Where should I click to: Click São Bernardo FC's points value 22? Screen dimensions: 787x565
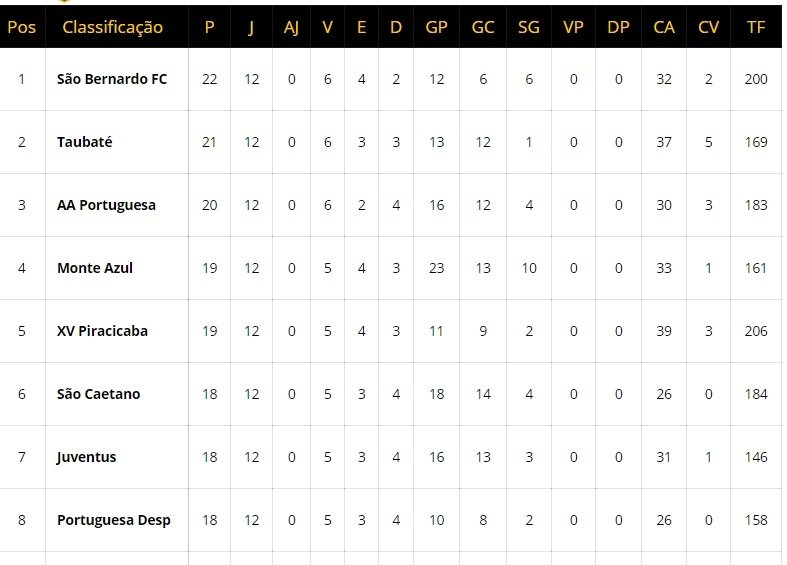[x=209, y=79]
